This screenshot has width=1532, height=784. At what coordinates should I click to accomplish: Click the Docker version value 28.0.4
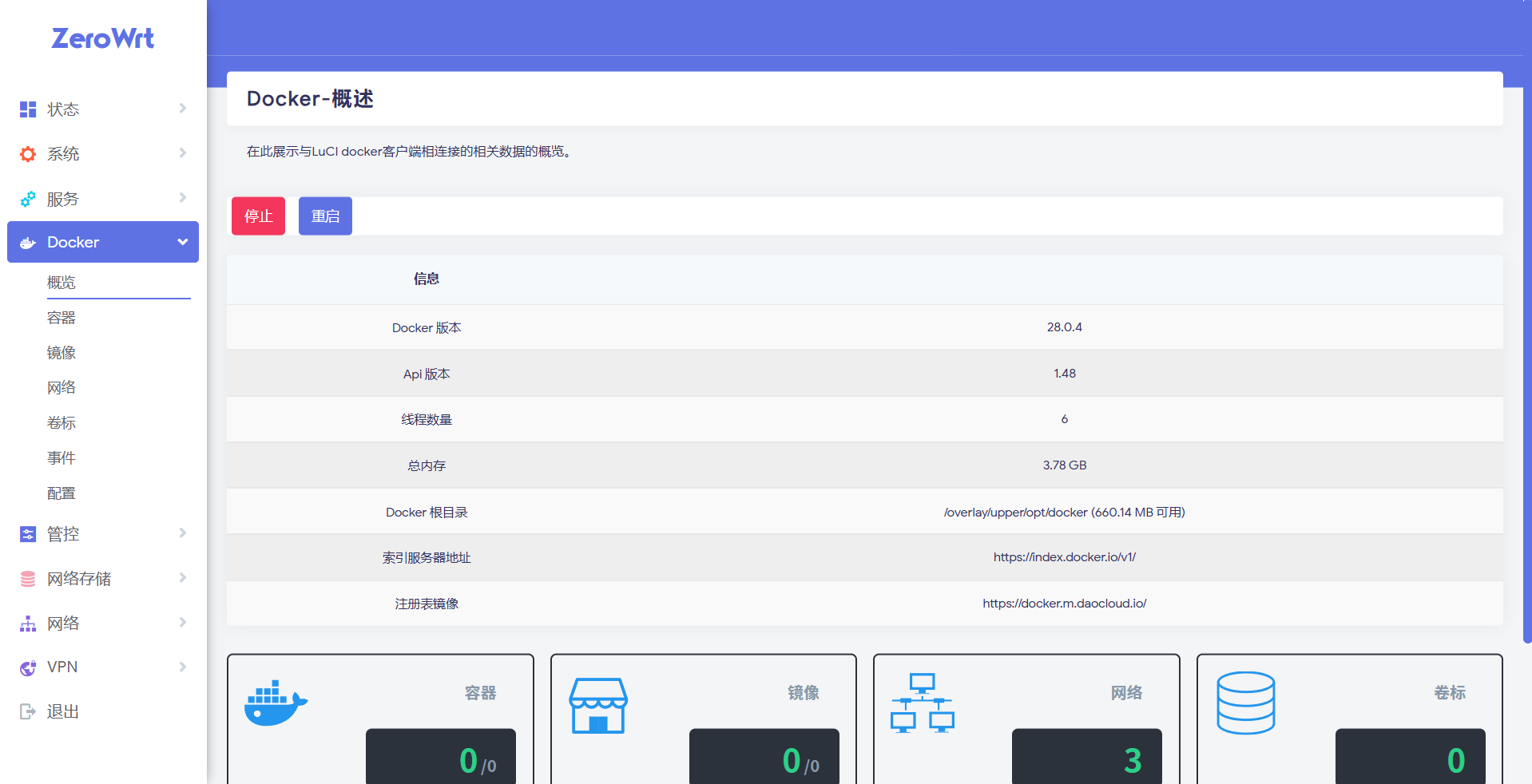pos(1065,327)
